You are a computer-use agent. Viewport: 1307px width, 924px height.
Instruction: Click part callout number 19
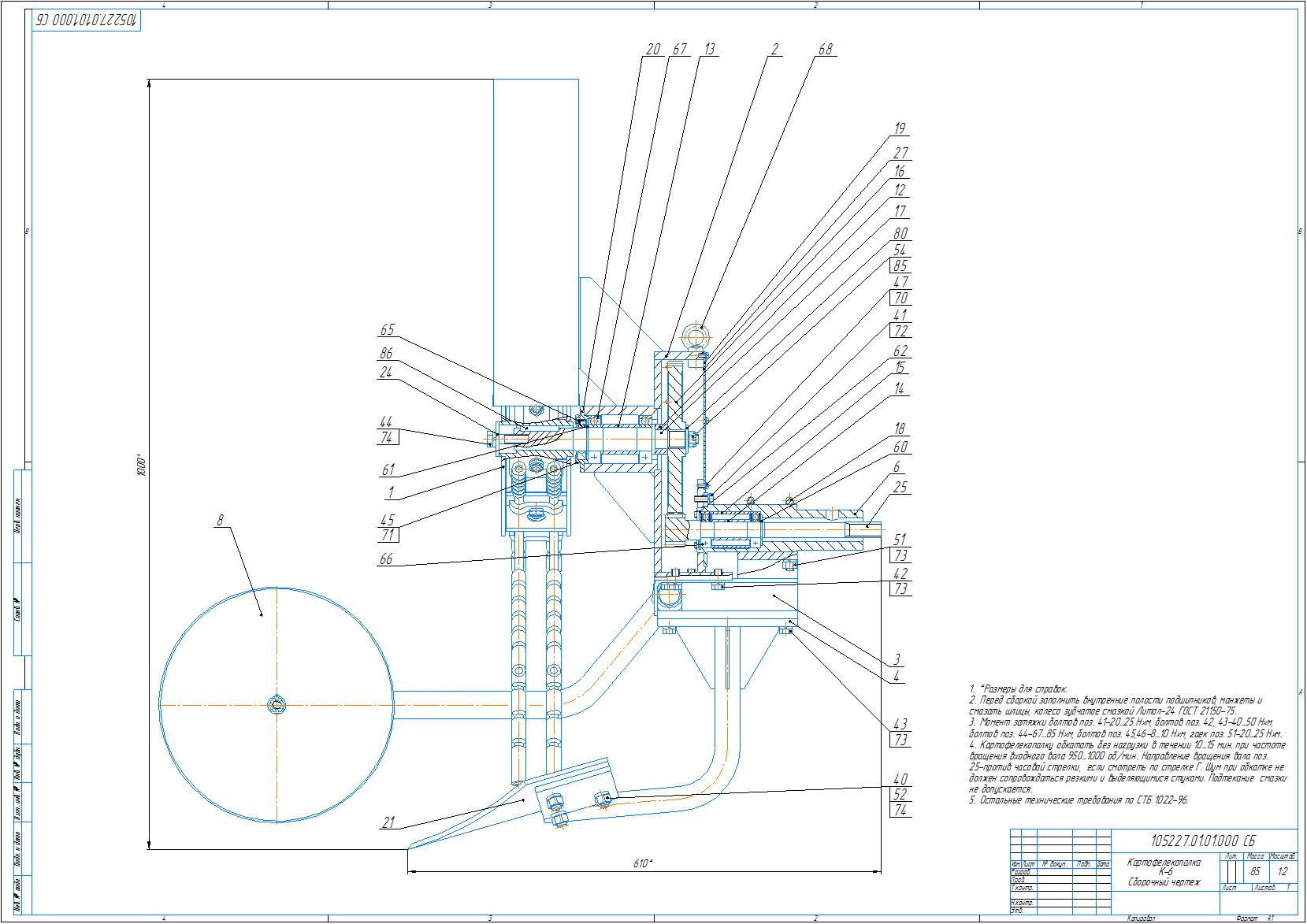point(898,128)
